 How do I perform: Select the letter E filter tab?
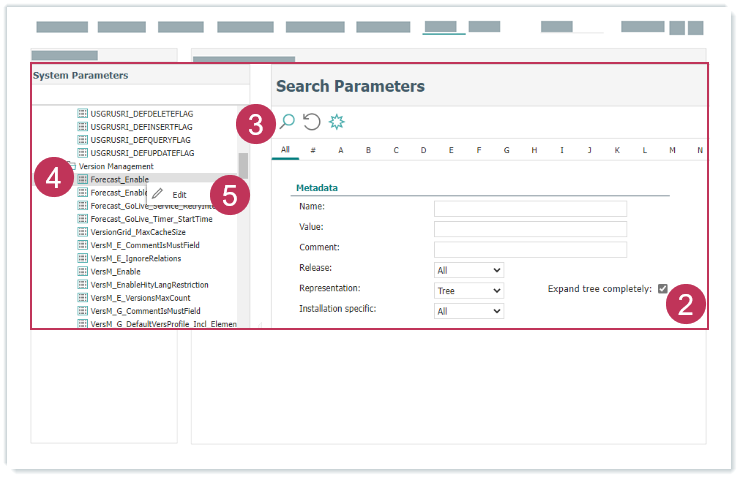coord(451,151)
